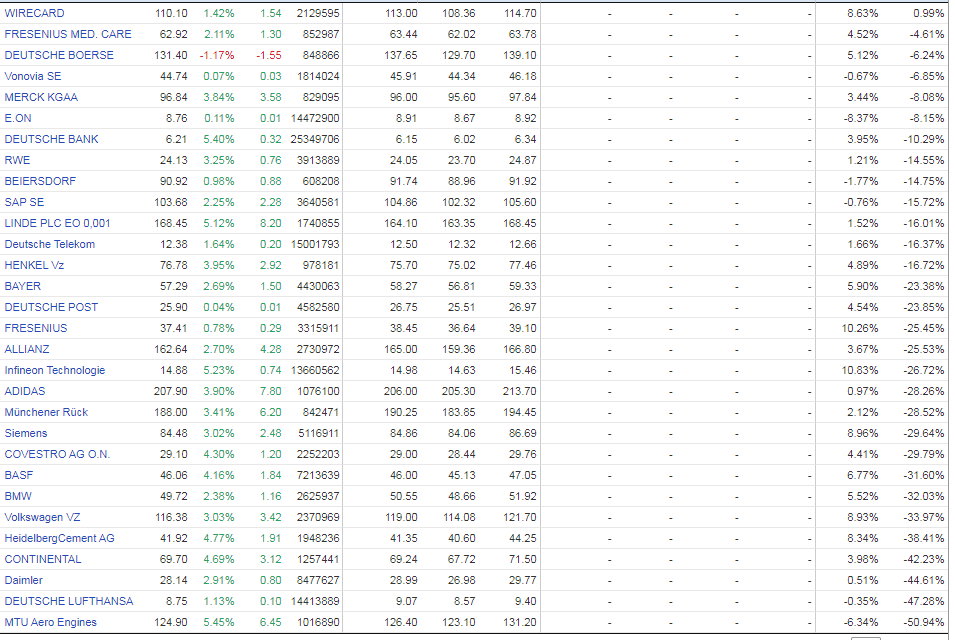Select WIRECARD price 110.10

(x=171, y=13)
